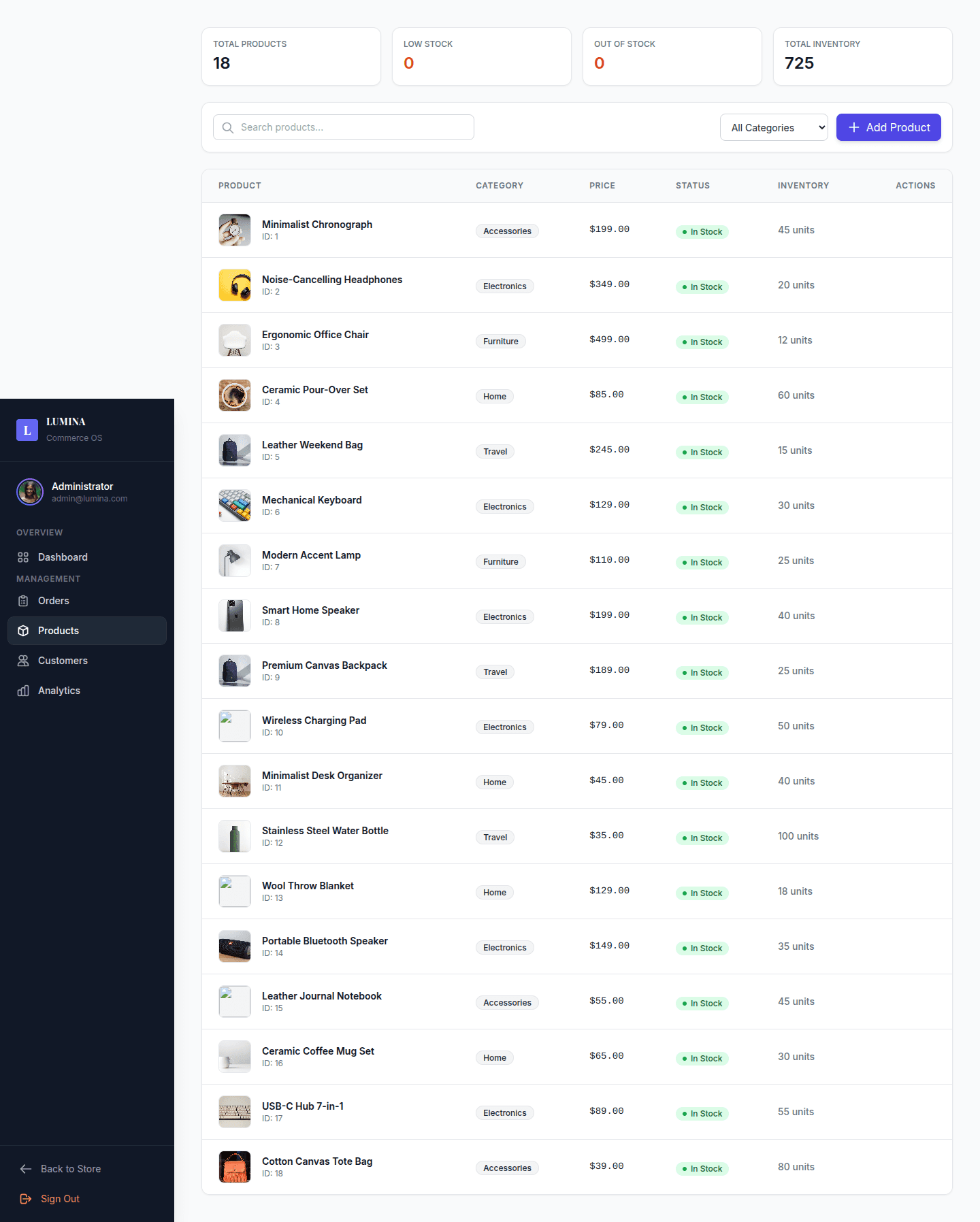Click the Travel tag on Premium Canvas Backpack
The width and height of the screenshot is (980, 1222).
point(495,672)
